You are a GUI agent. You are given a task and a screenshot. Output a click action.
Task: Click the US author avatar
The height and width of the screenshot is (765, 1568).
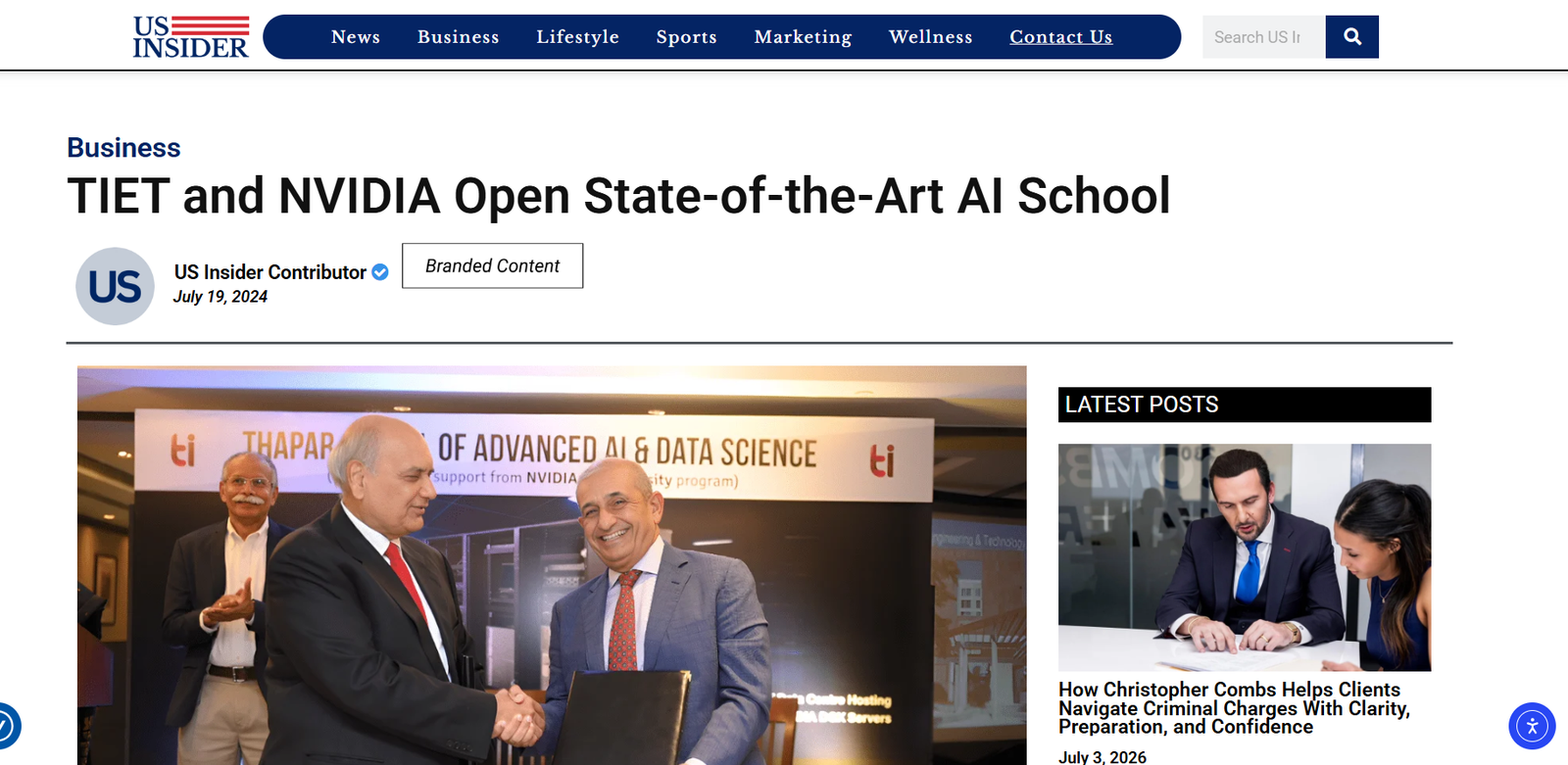coord(115,286)
